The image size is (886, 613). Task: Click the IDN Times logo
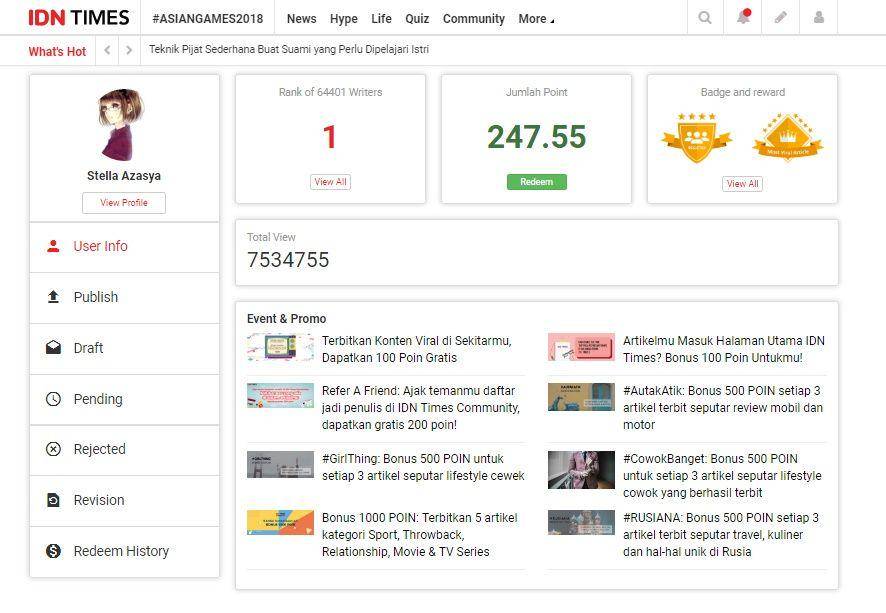(79, 18)
